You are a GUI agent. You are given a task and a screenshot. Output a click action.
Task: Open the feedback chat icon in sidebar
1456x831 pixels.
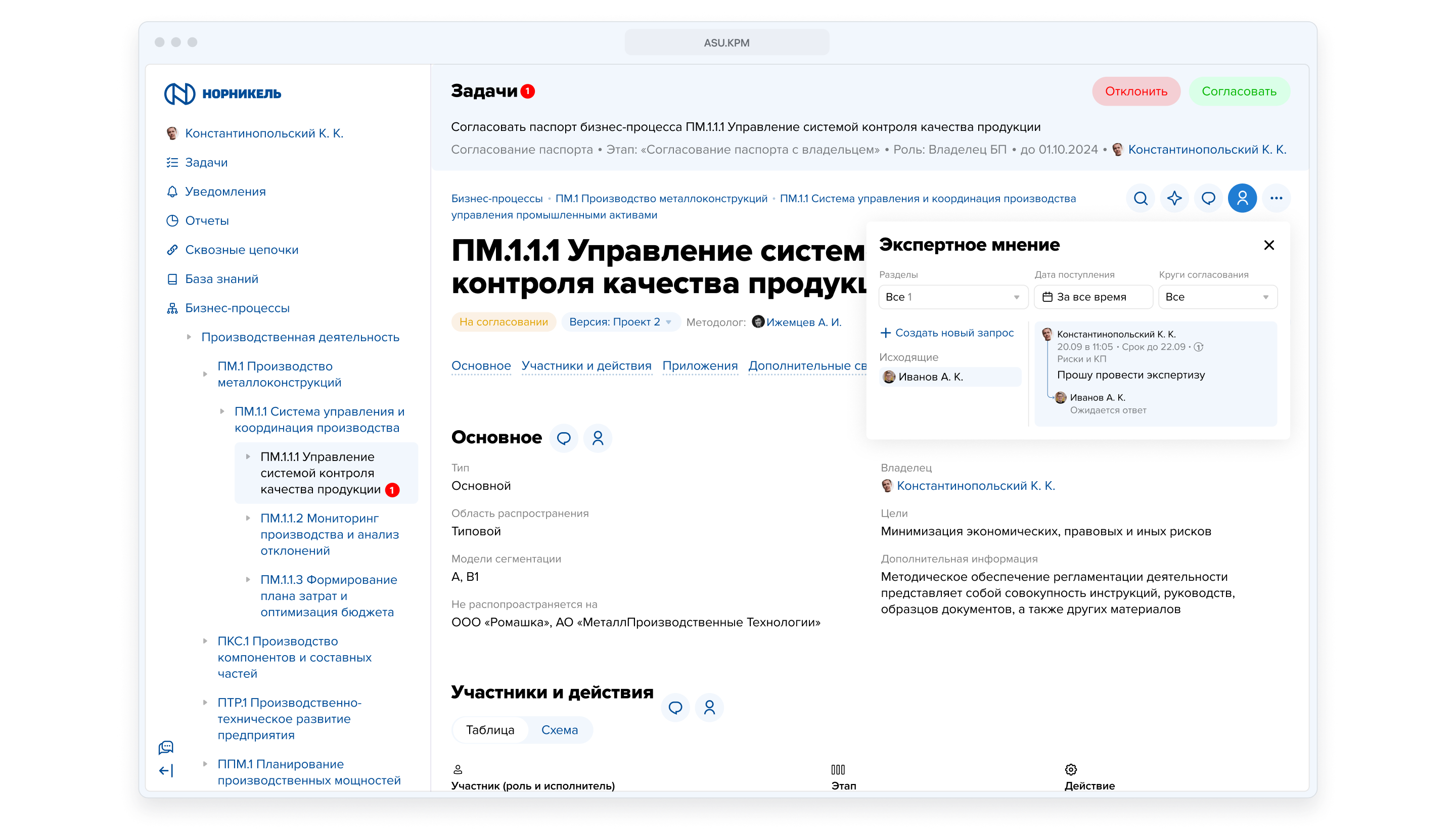click(165, 747)
